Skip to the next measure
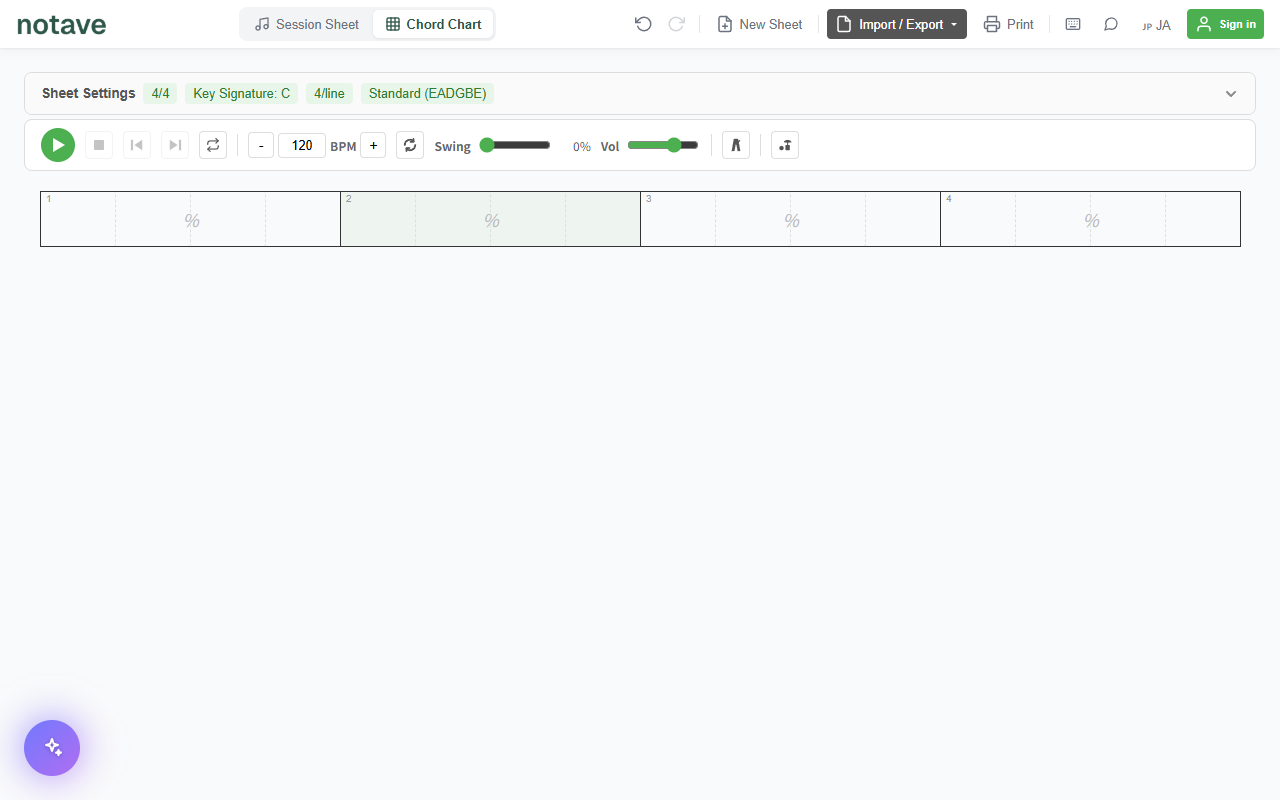The image size is (1280, 800). pos(175,145)
